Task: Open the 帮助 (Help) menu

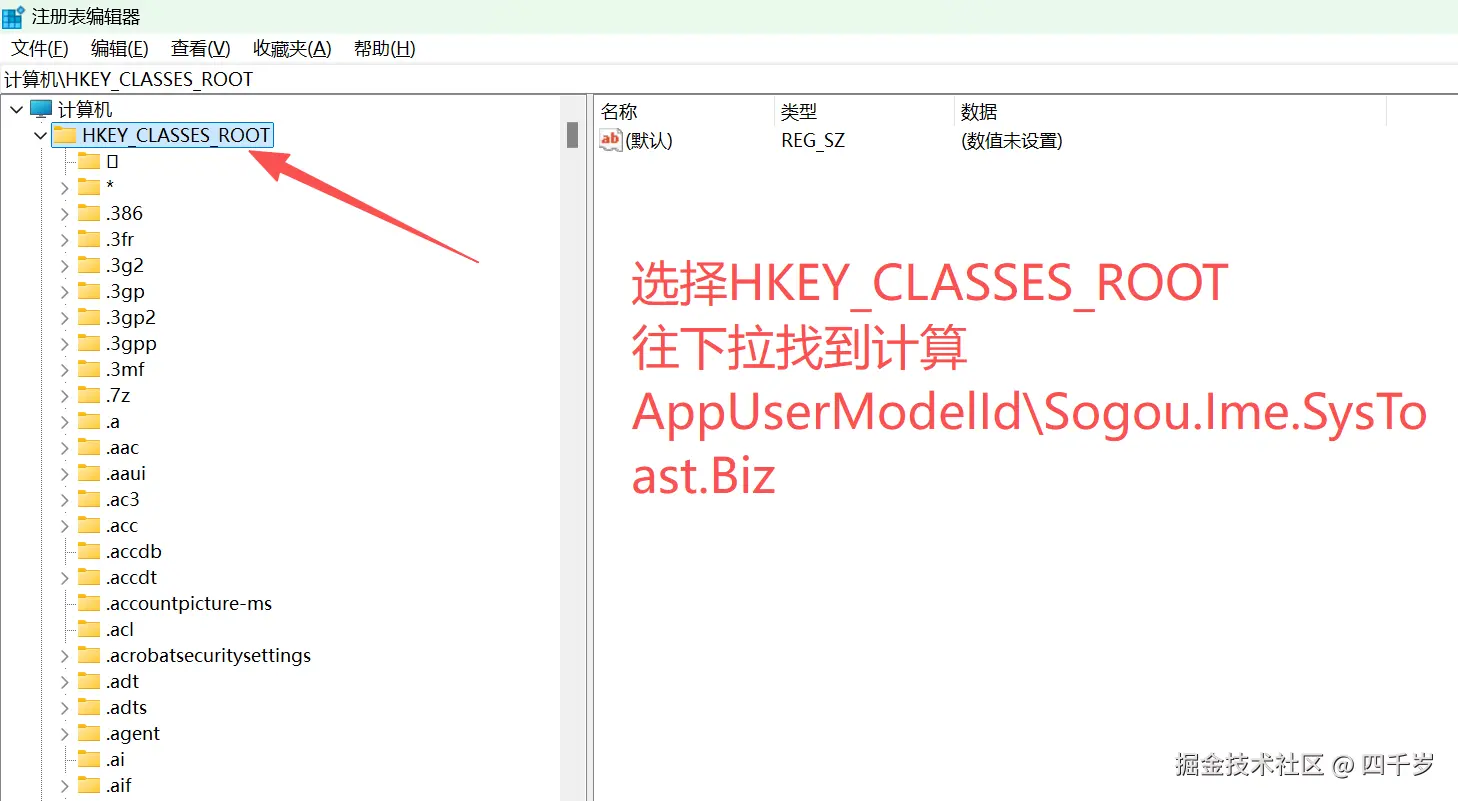Action: (x=384, y=48)
